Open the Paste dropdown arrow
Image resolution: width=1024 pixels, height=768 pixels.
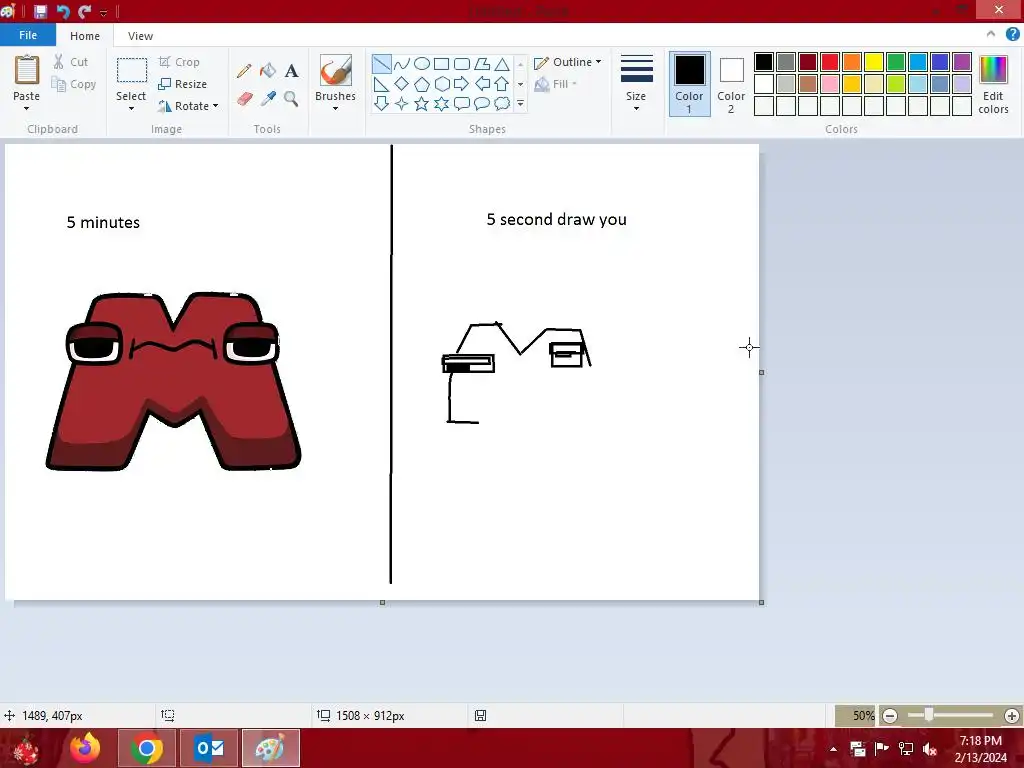[x=26, y=108]
